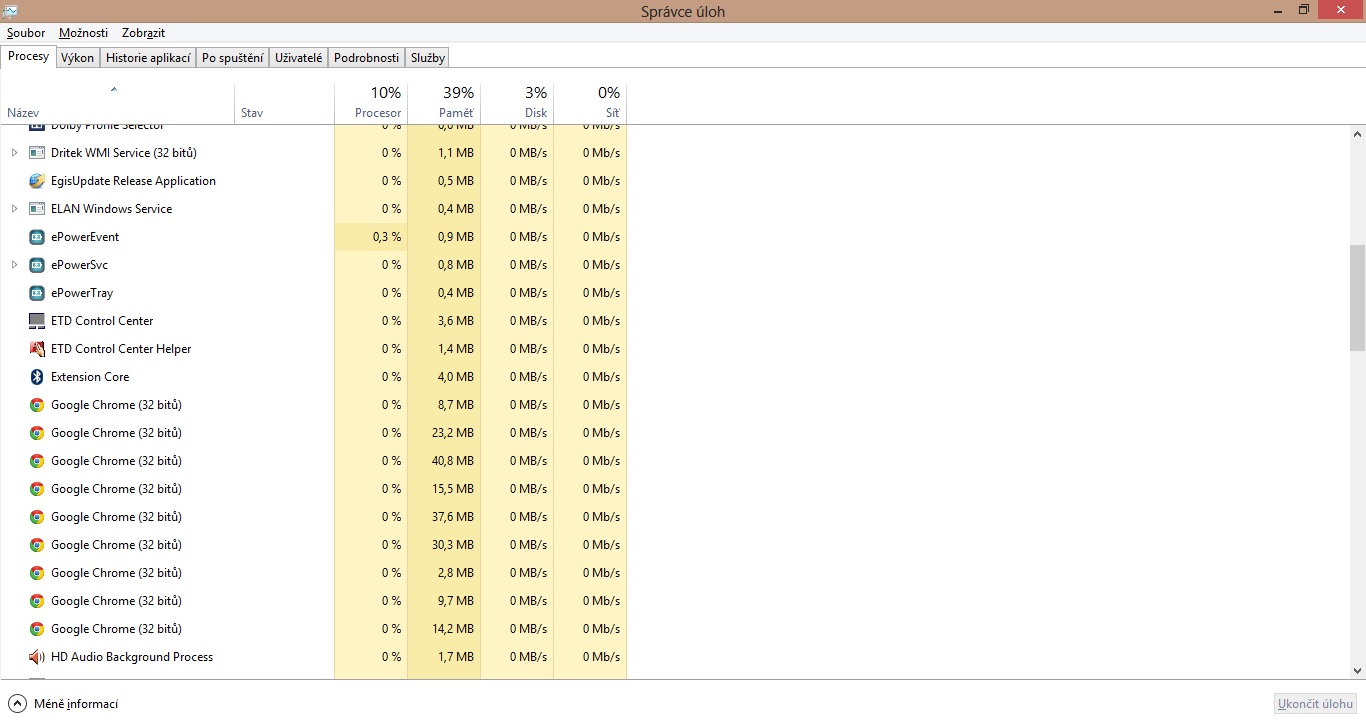The height and width of the screenshot is (728, 1366).
Task: Click the Dritek WMI Service process icon
Action: [x=37, y=153]
